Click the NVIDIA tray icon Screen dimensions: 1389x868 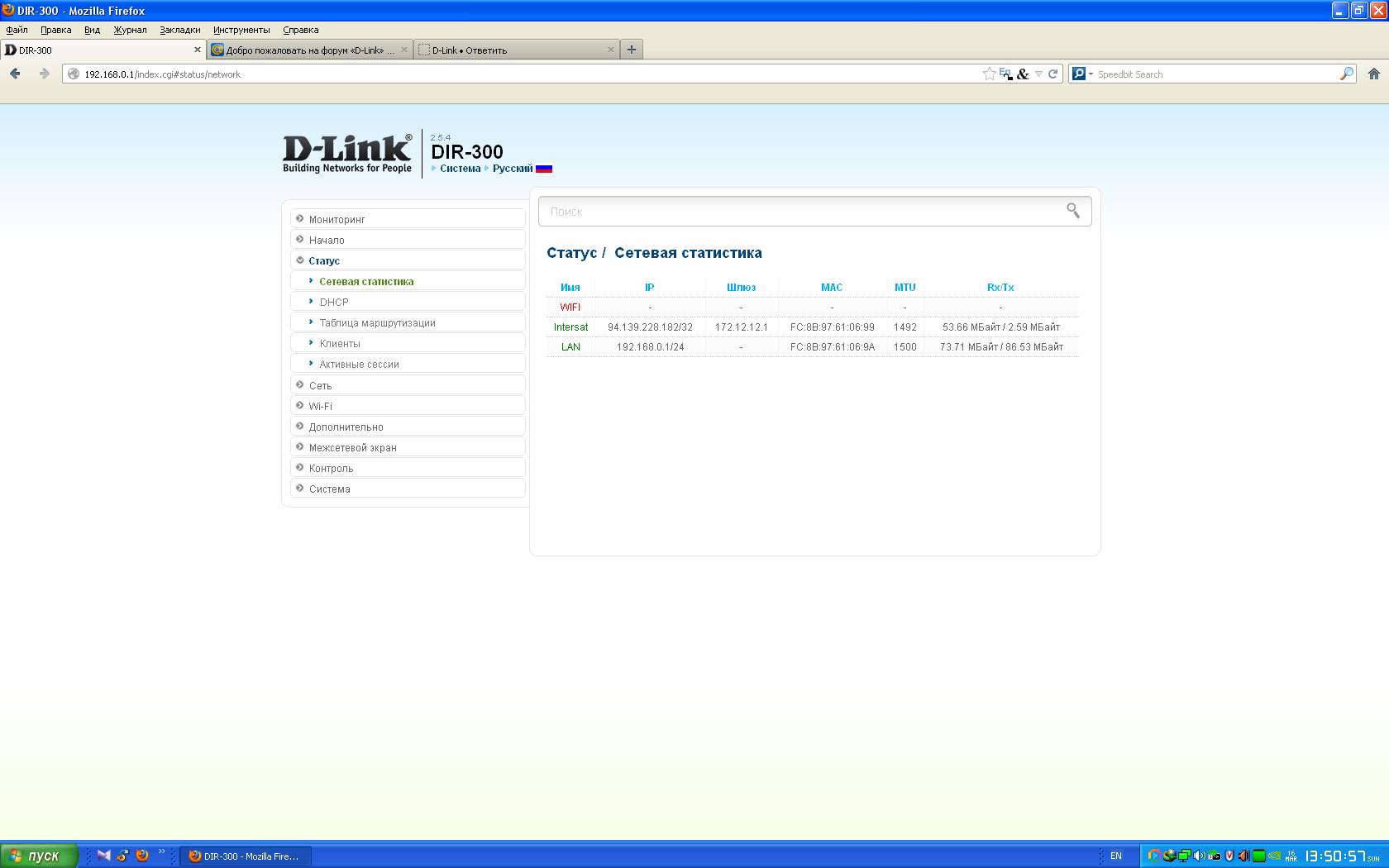coord(1274,856)
